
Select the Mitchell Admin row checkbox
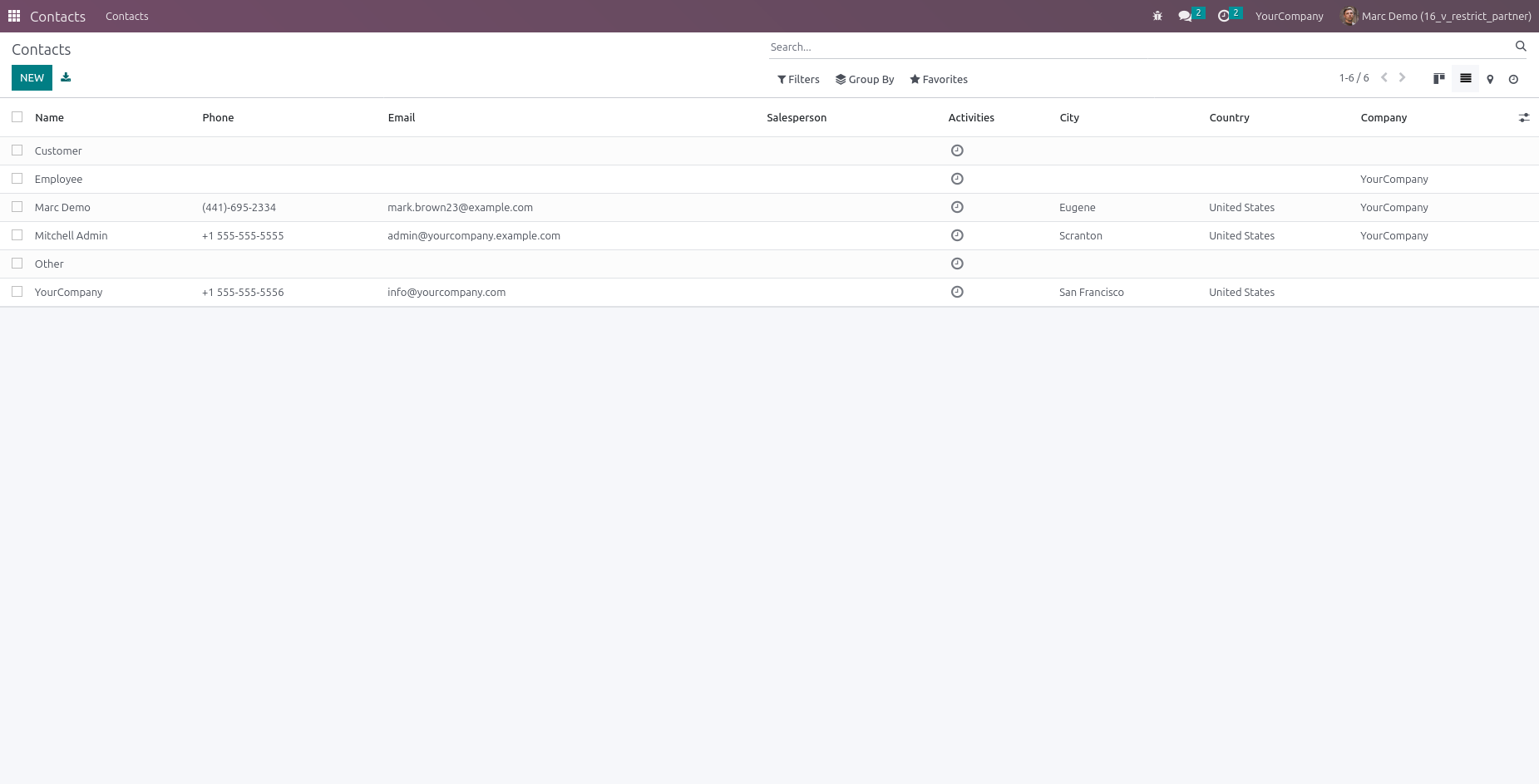click(x=17, y=235)
